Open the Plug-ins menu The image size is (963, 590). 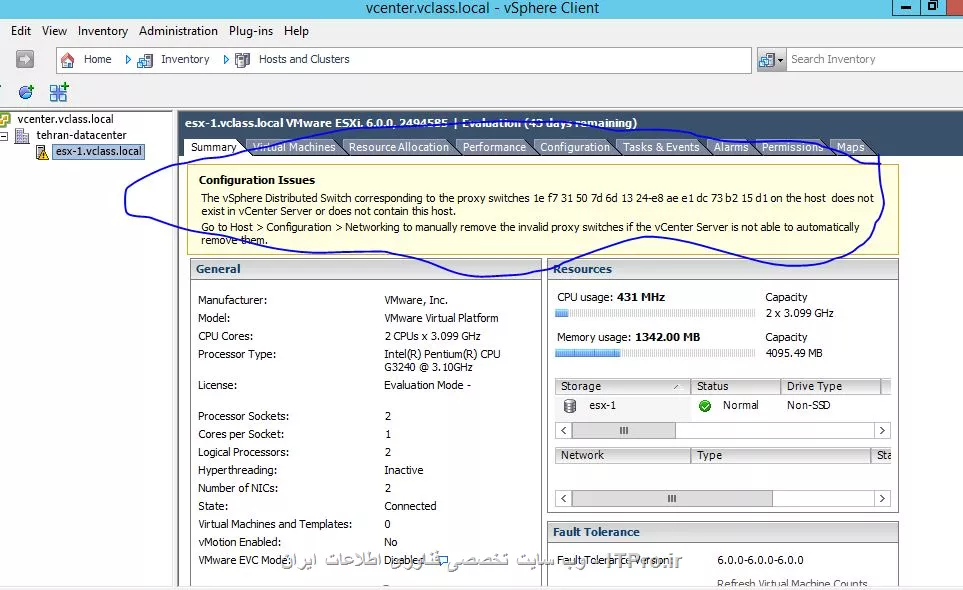point(251,31)
